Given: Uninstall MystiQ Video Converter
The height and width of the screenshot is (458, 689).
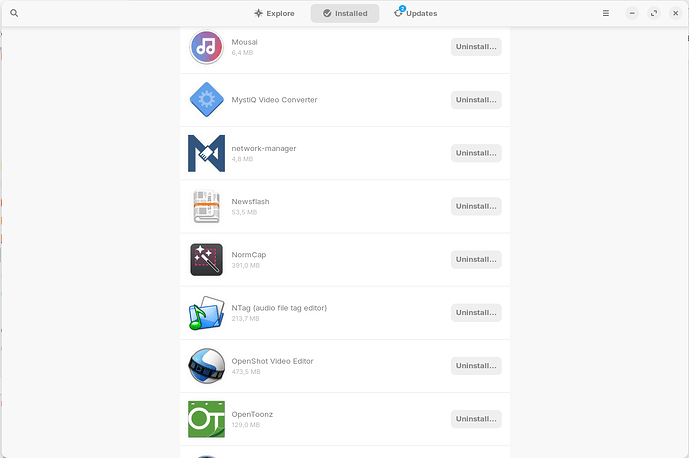Looking at the screenshot, I should click(x=476, y=100).
